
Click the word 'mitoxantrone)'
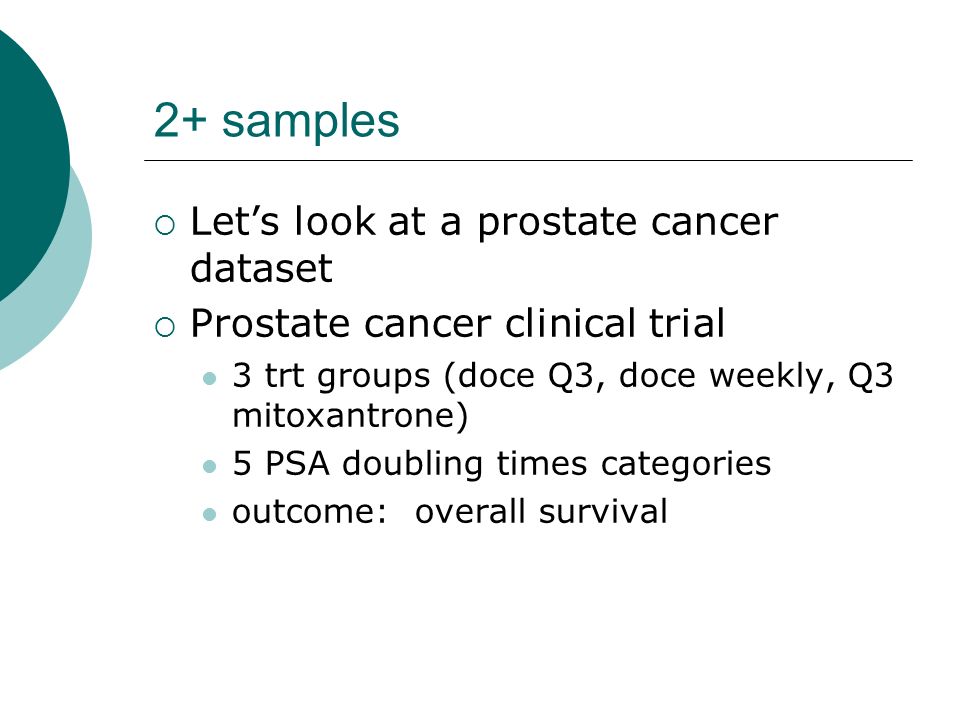(x=350, y=416)
